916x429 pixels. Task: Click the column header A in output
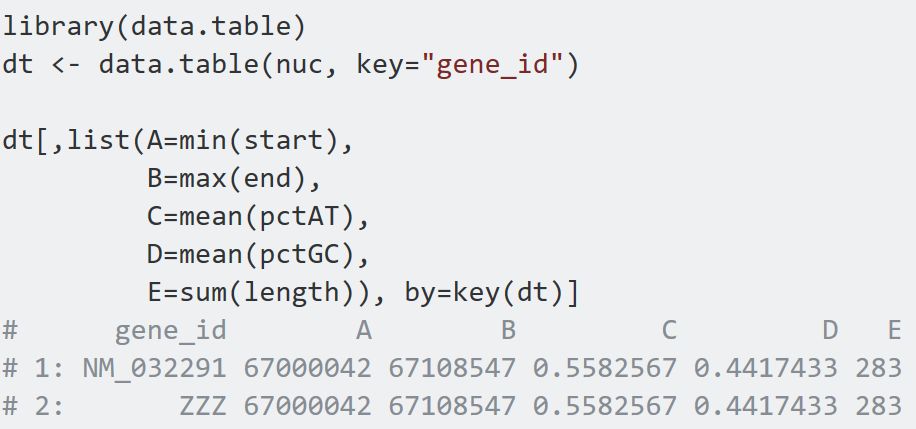point(363,331)
